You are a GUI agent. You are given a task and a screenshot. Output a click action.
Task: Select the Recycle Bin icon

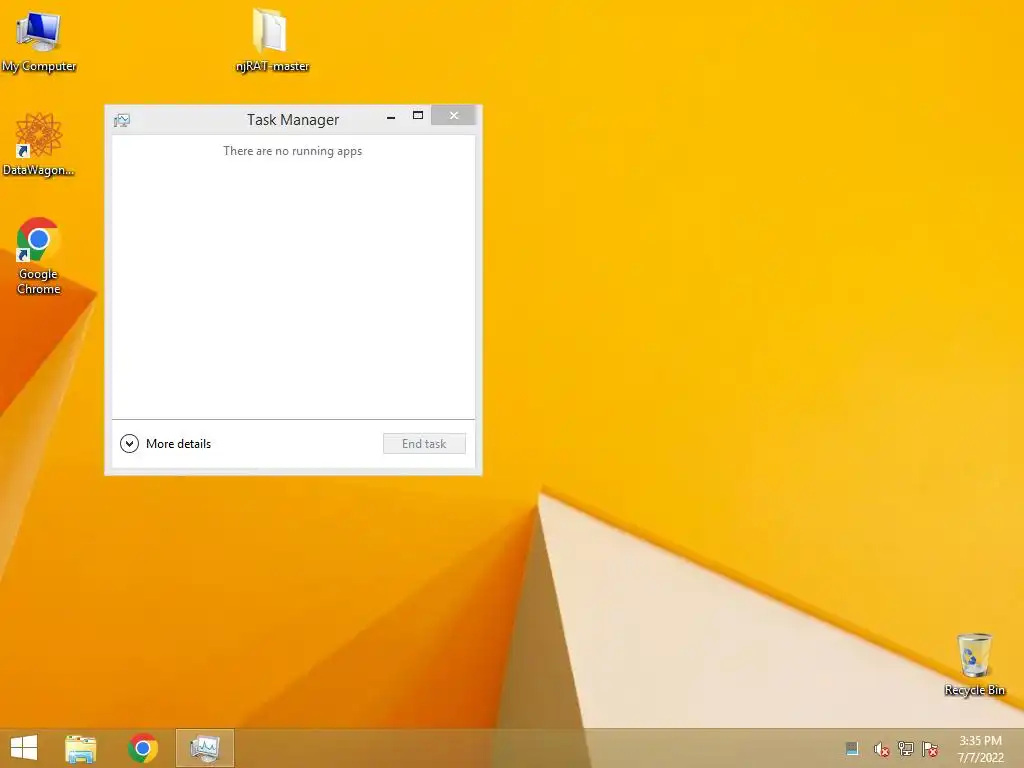pos(974,664)
